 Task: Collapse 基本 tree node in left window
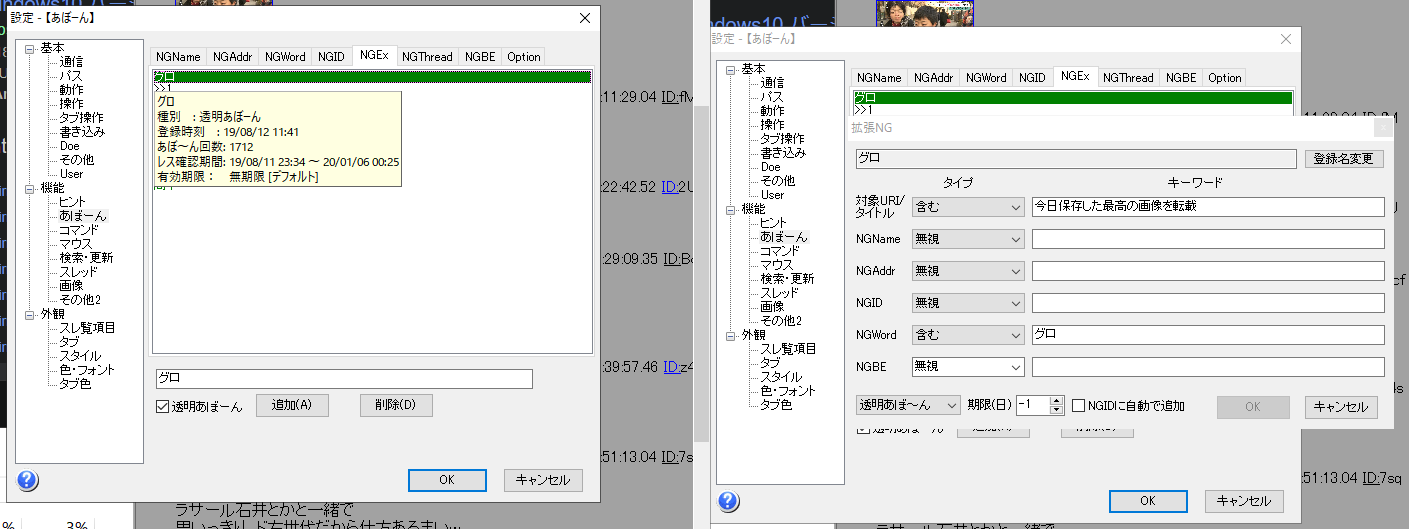[x=30, y=48]
